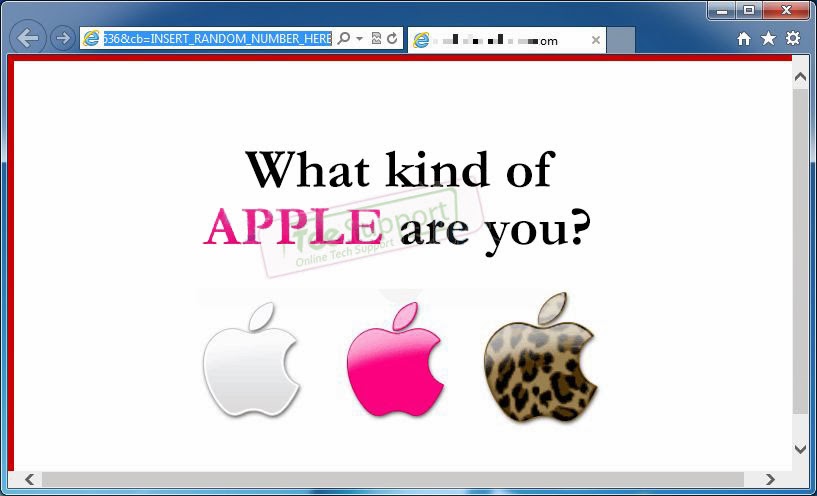
Task: Select the tab with the blurred title
Action: (506, 40)
